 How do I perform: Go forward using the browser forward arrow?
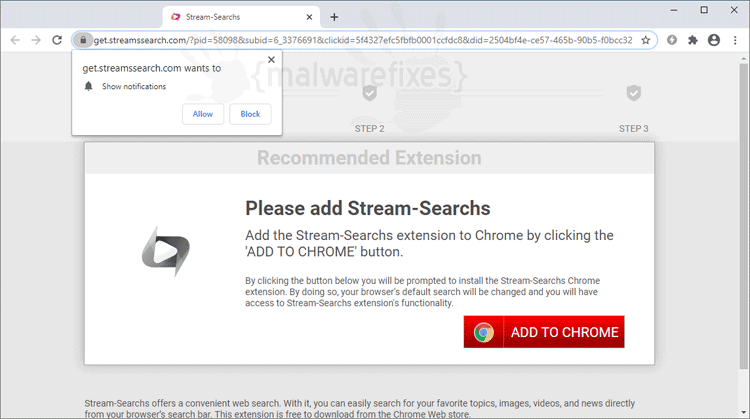click(x=36, y=40)
